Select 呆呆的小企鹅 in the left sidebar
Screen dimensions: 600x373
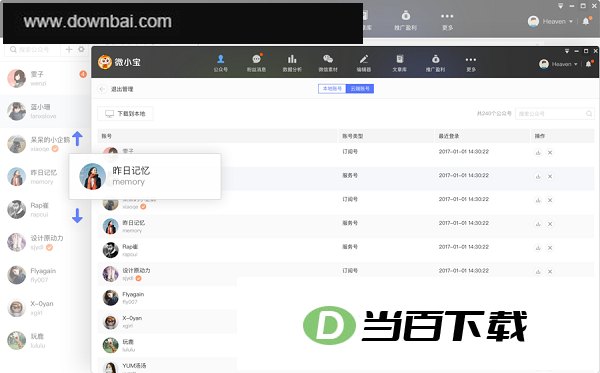[45, 144]
